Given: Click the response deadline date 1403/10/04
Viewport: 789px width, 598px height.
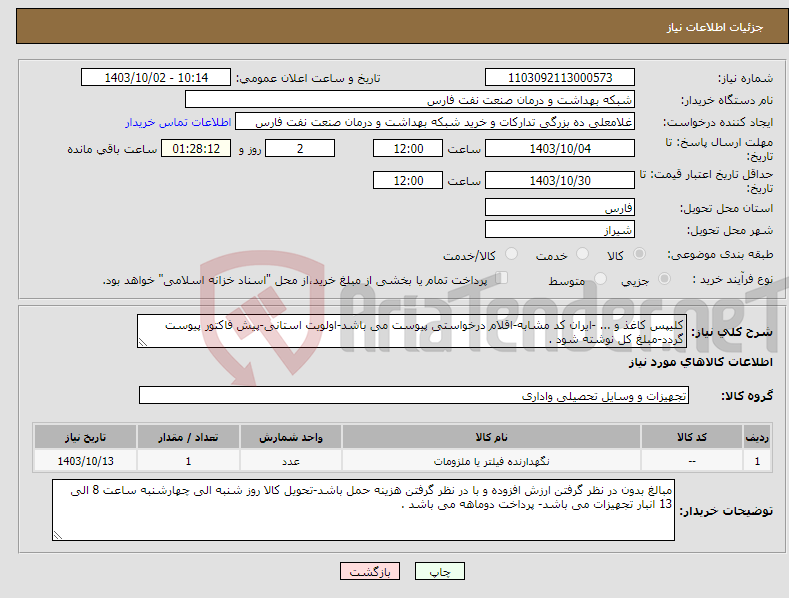Looking at the screenshot, I should click(x=560, y=148).
